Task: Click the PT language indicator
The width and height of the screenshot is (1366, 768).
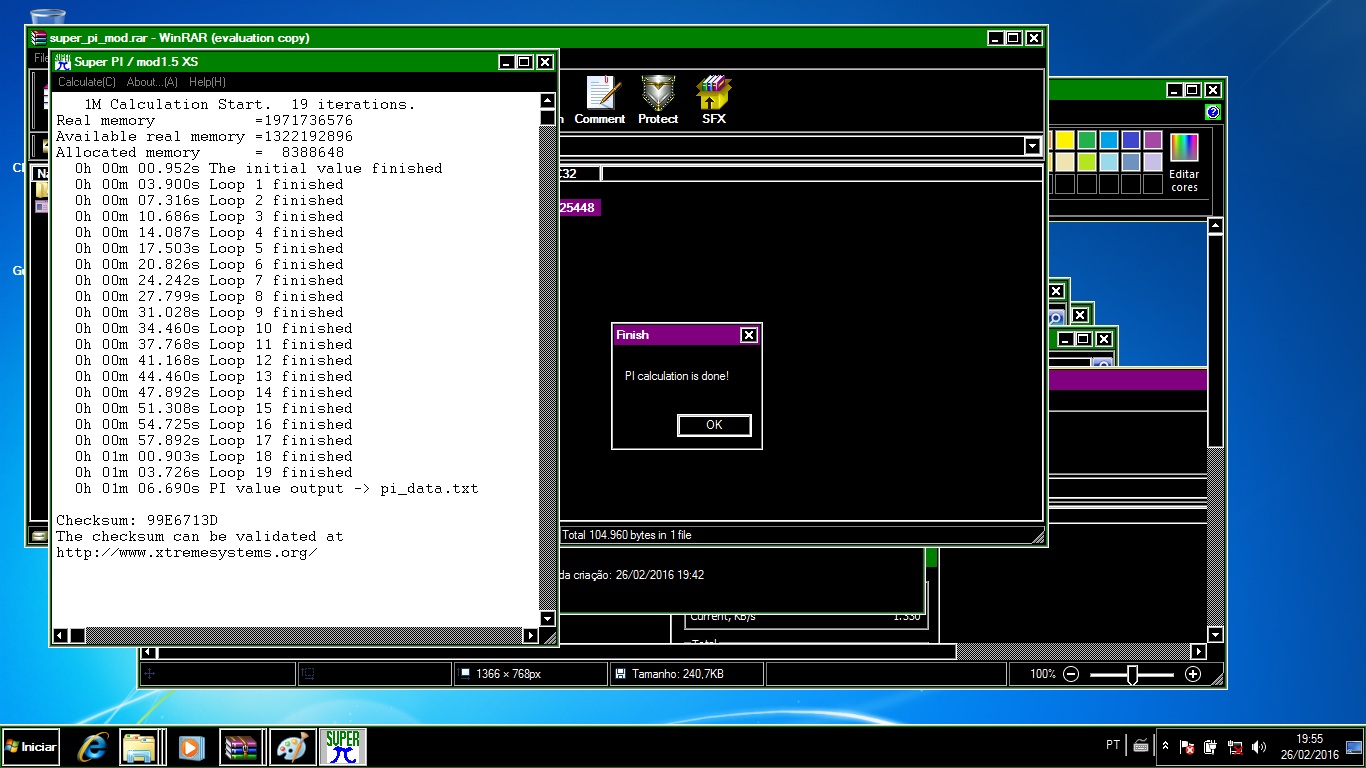Action: (x=1113, y=745)
